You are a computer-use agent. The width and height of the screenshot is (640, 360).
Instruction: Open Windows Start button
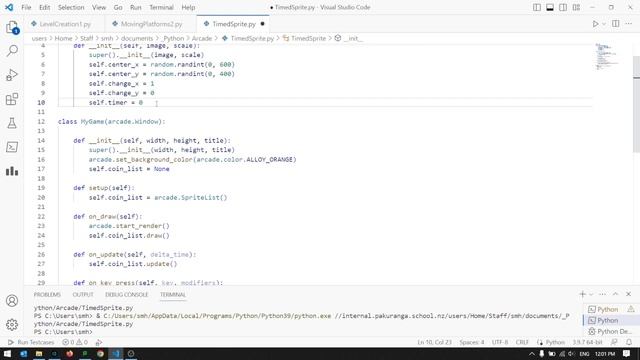coord(7,354)
